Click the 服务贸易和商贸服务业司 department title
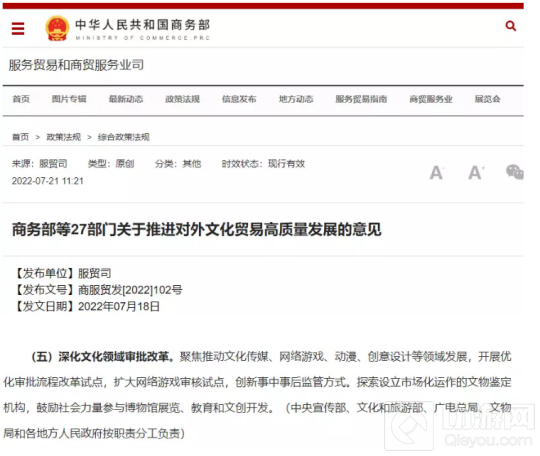The height and width of the screenshot is (456, 540). point(76,65)
